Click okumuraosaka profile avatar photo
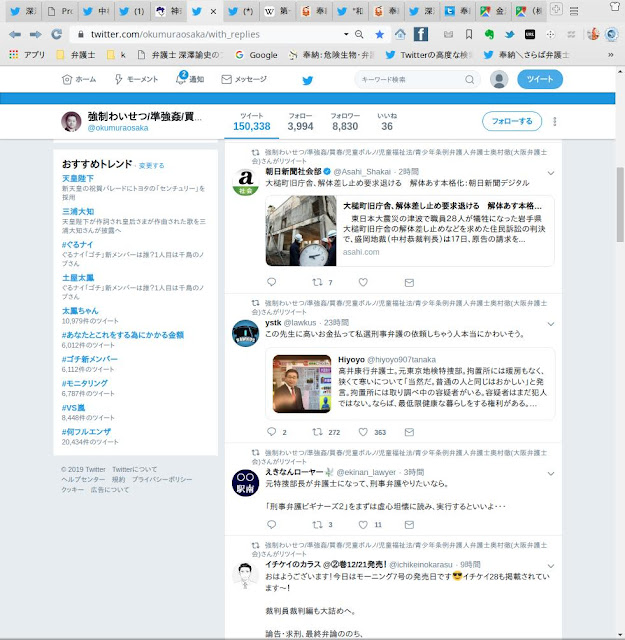The image size is (625, 640). pyautogui.click(x=71, y=122)
